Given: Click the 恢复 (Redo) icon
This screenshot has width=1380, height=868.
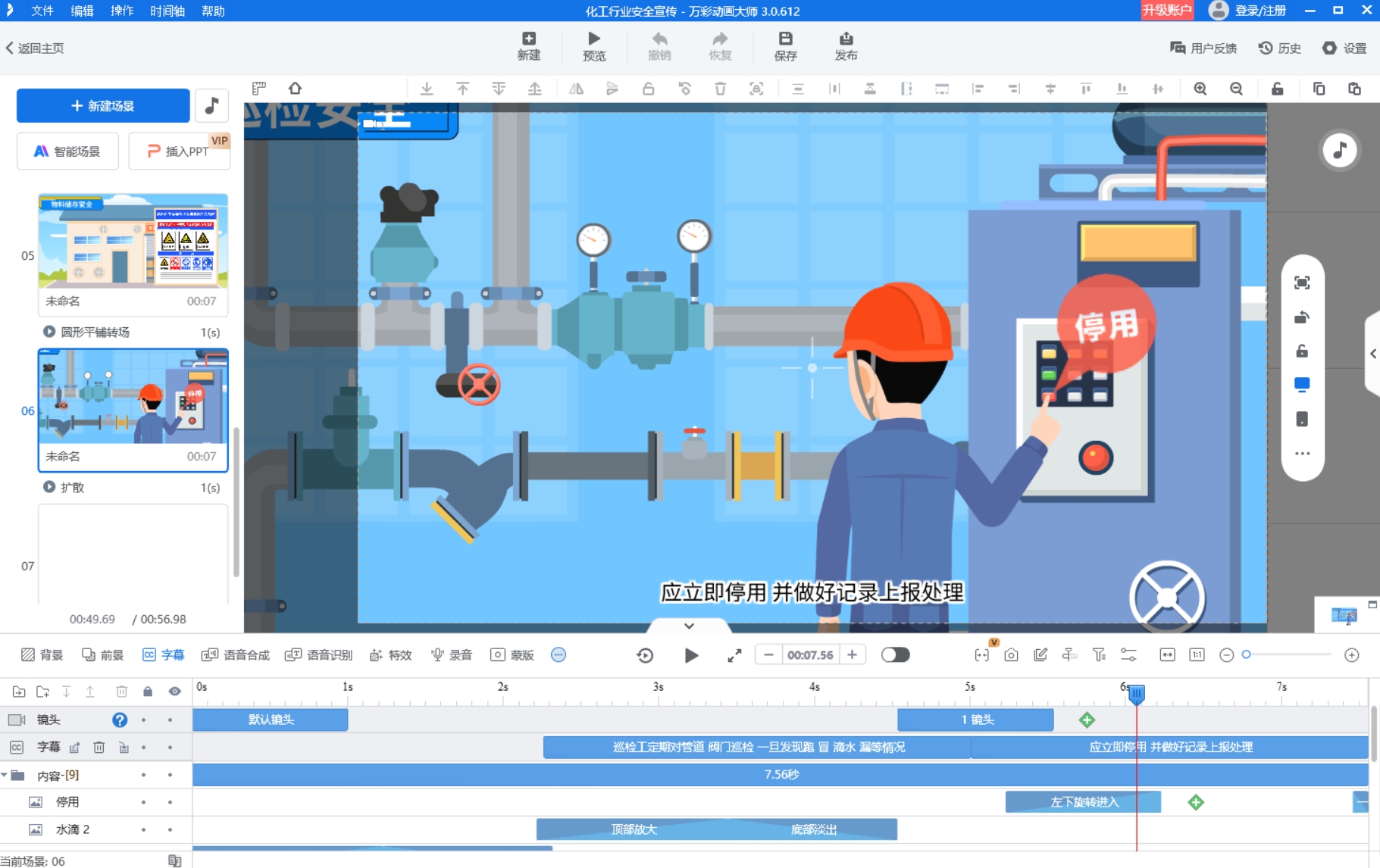Looking at the screenshot, I should pyautogui.click(x=720, y=45).
